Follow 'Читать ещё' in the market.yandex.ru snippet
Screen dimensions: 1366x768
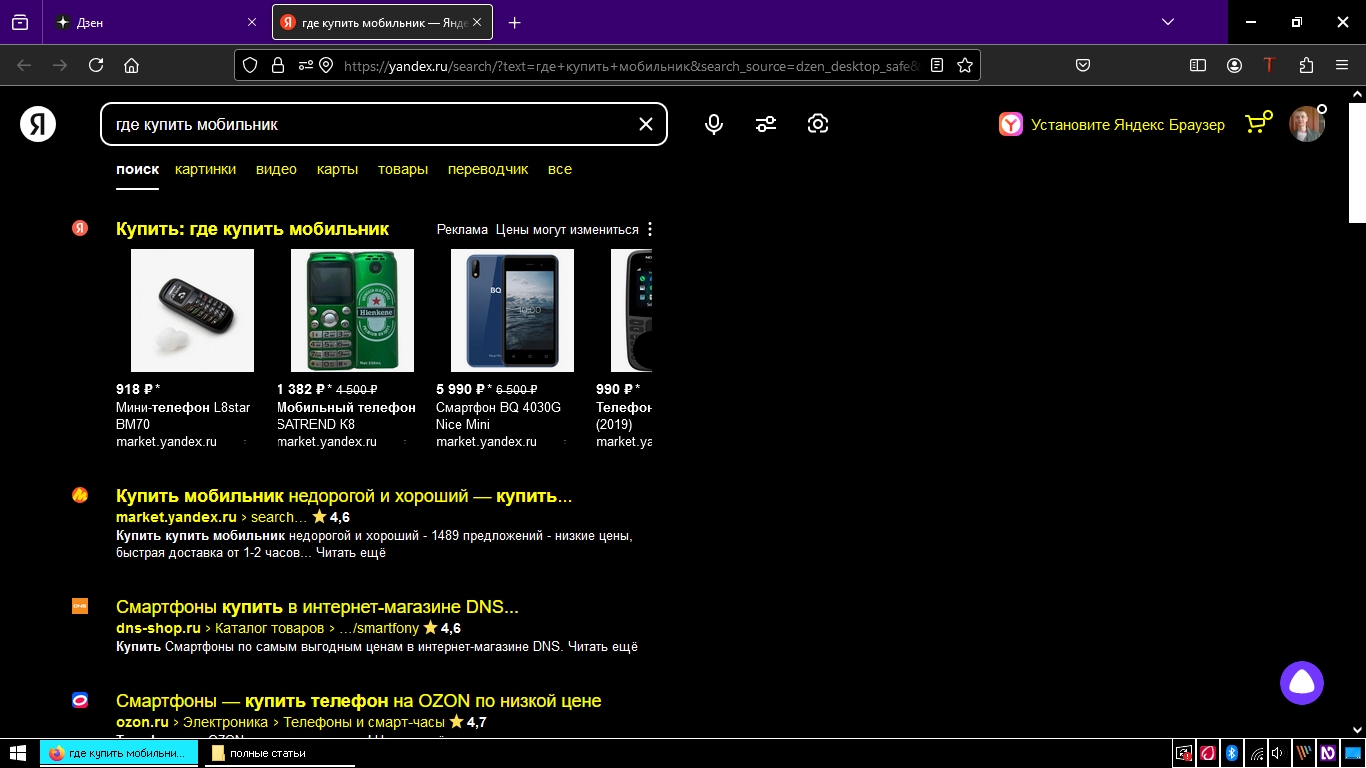(351, 552)
